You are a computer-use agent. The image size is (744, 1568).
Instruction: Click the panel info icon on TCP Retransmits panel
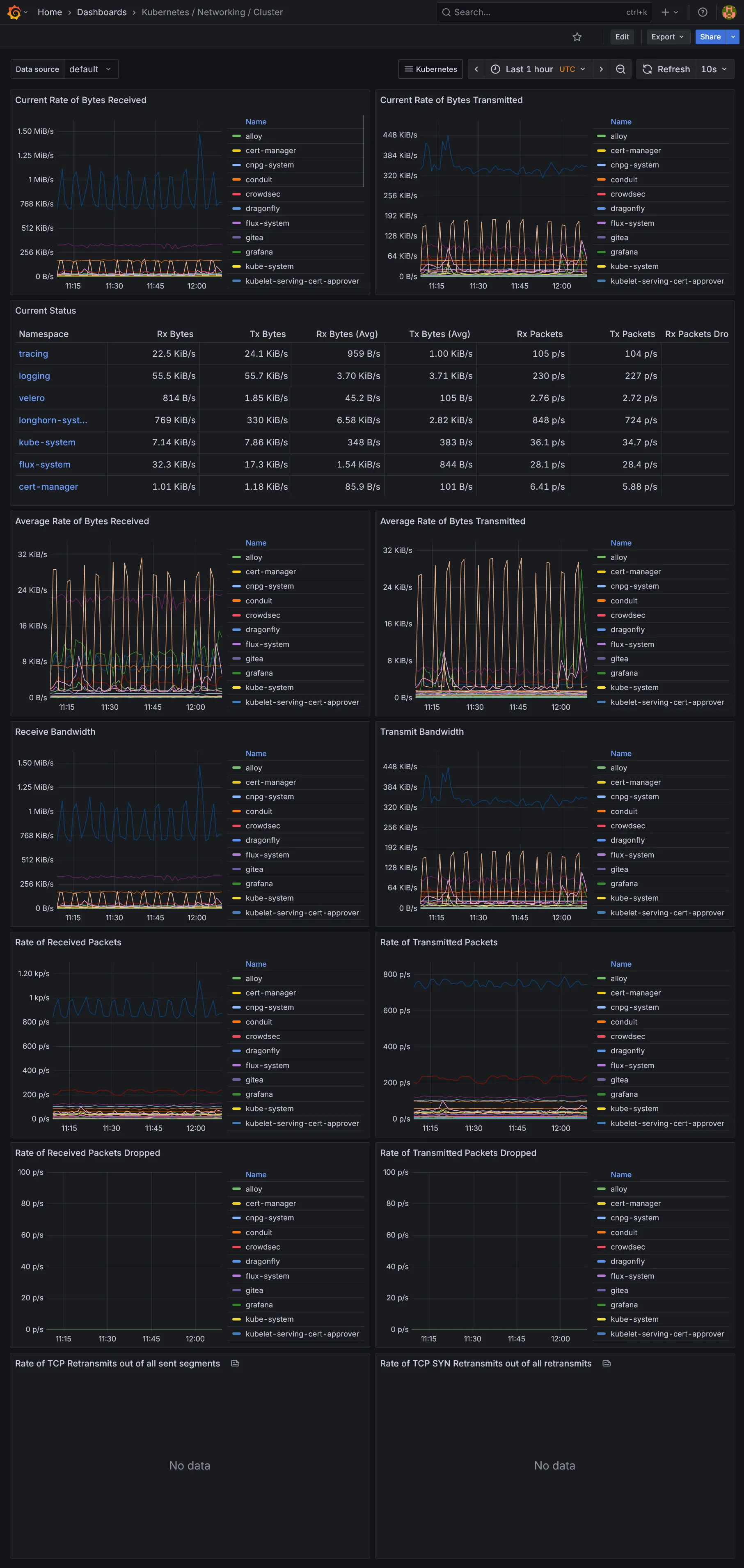[x=236, y=1364]
